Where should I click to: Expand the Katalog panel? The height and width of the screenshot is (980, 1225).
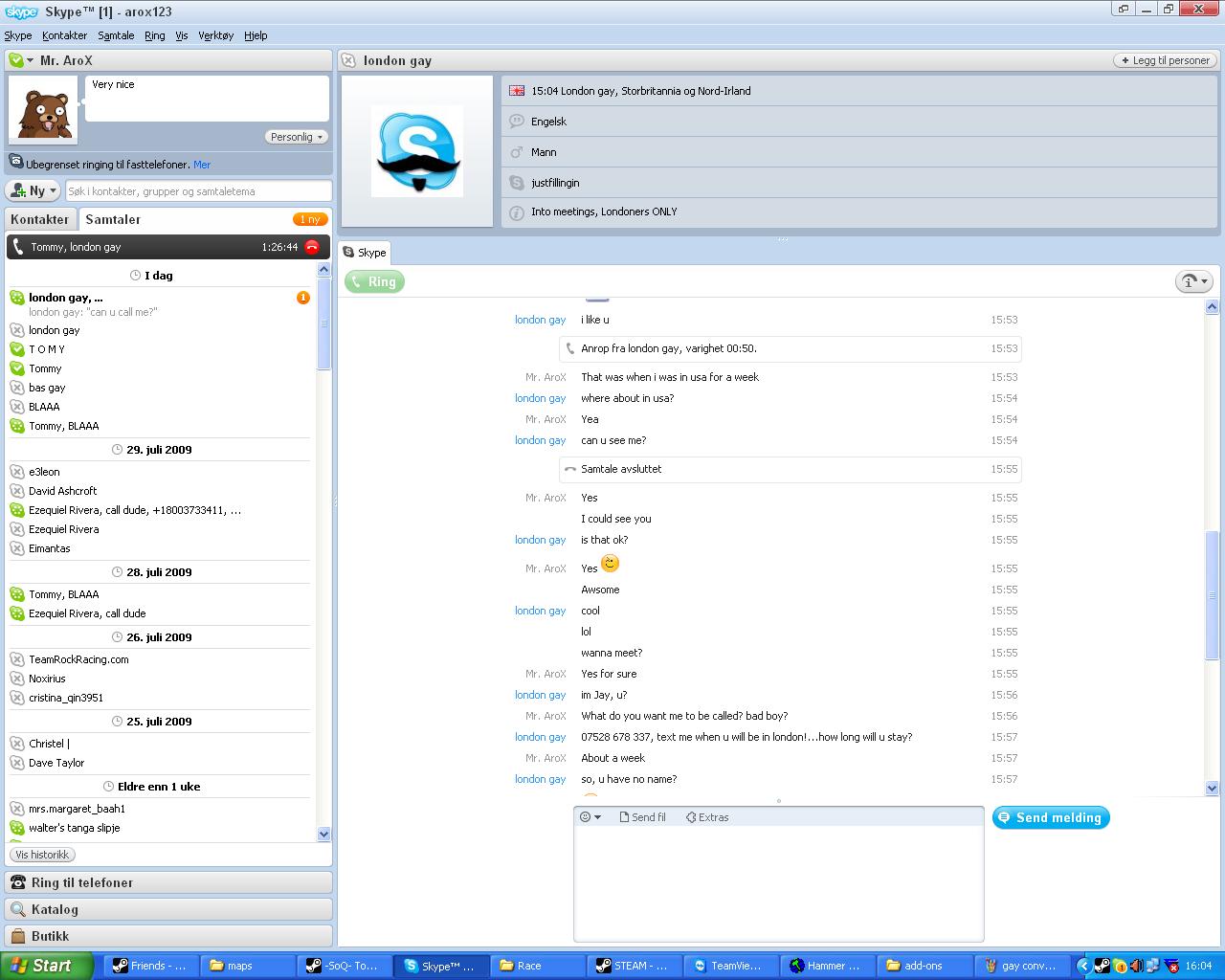168,909
